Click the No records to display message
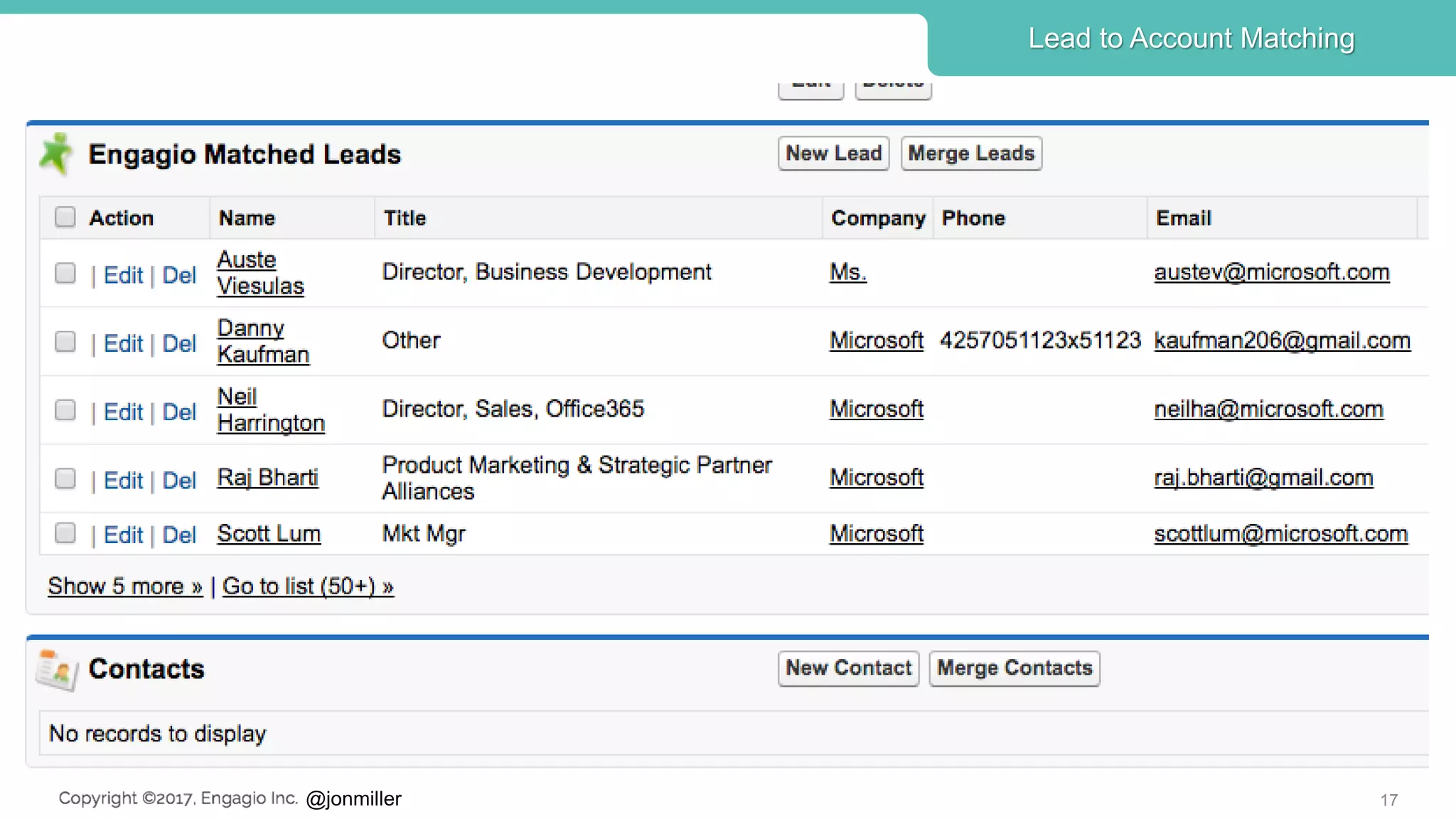The image size is (1456, 819). pyautogui.click(x=157, y=734)
